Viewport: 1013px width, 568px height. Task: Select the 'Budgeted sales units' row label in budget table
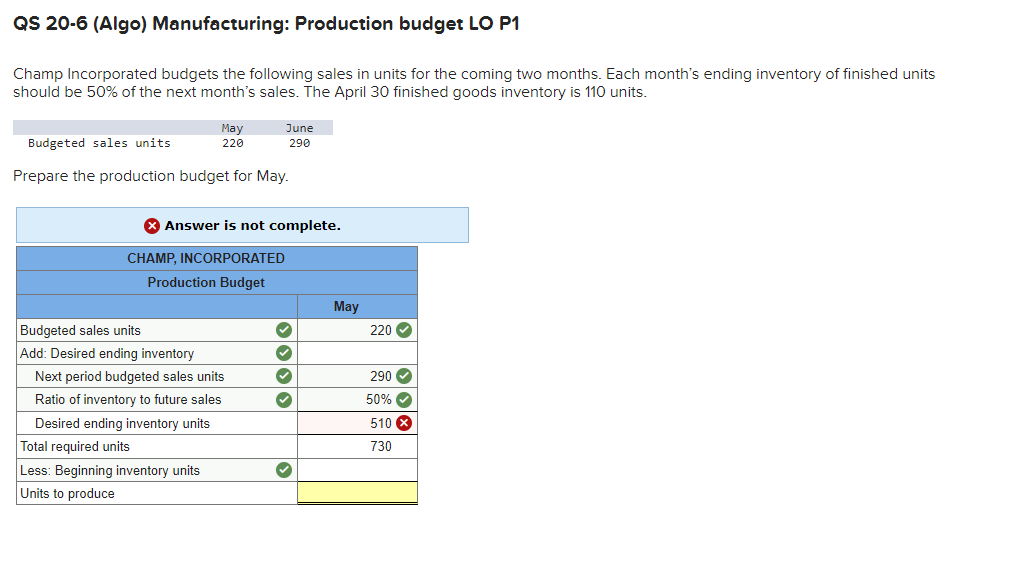pos(80,330)
